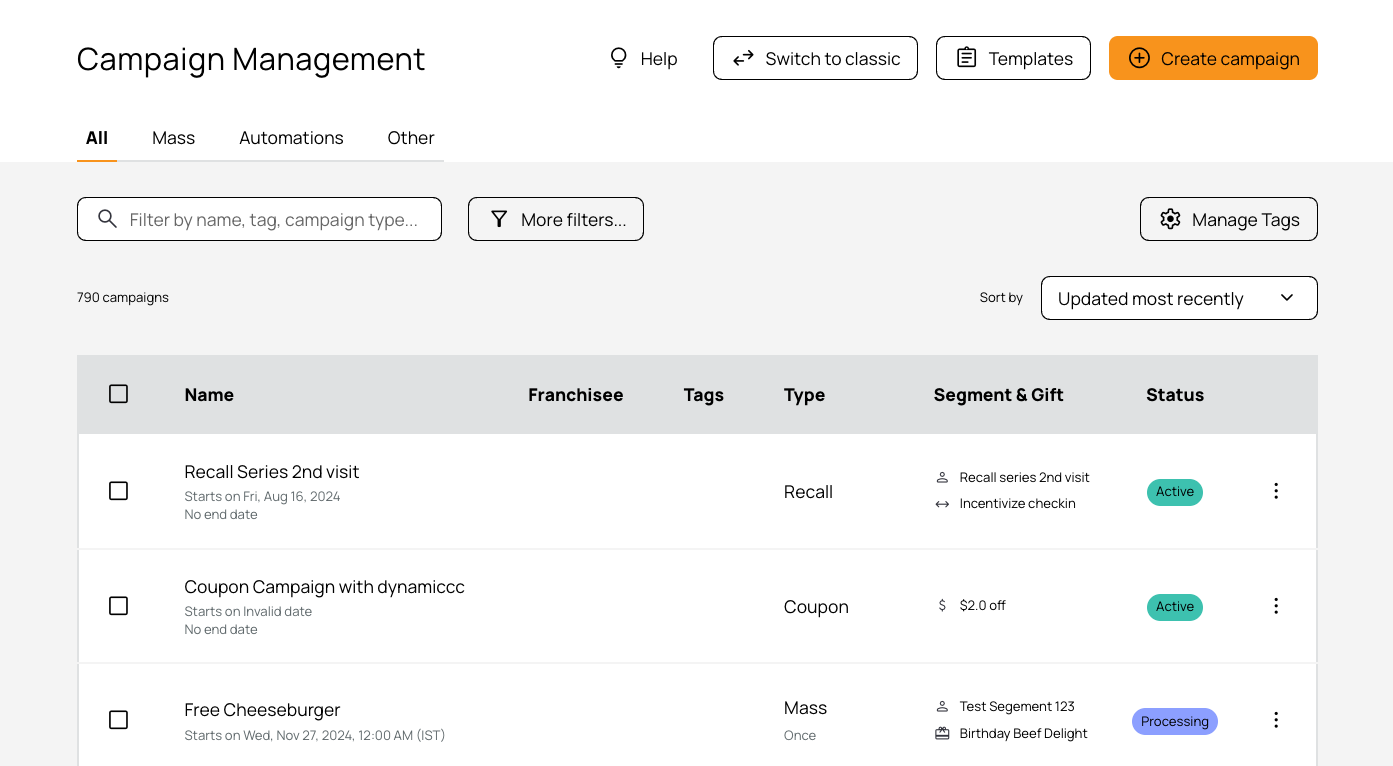1393x766 pixels.
Task: Click the person icon beside Recall series 2nd visit segment
Action: point(942,477)
